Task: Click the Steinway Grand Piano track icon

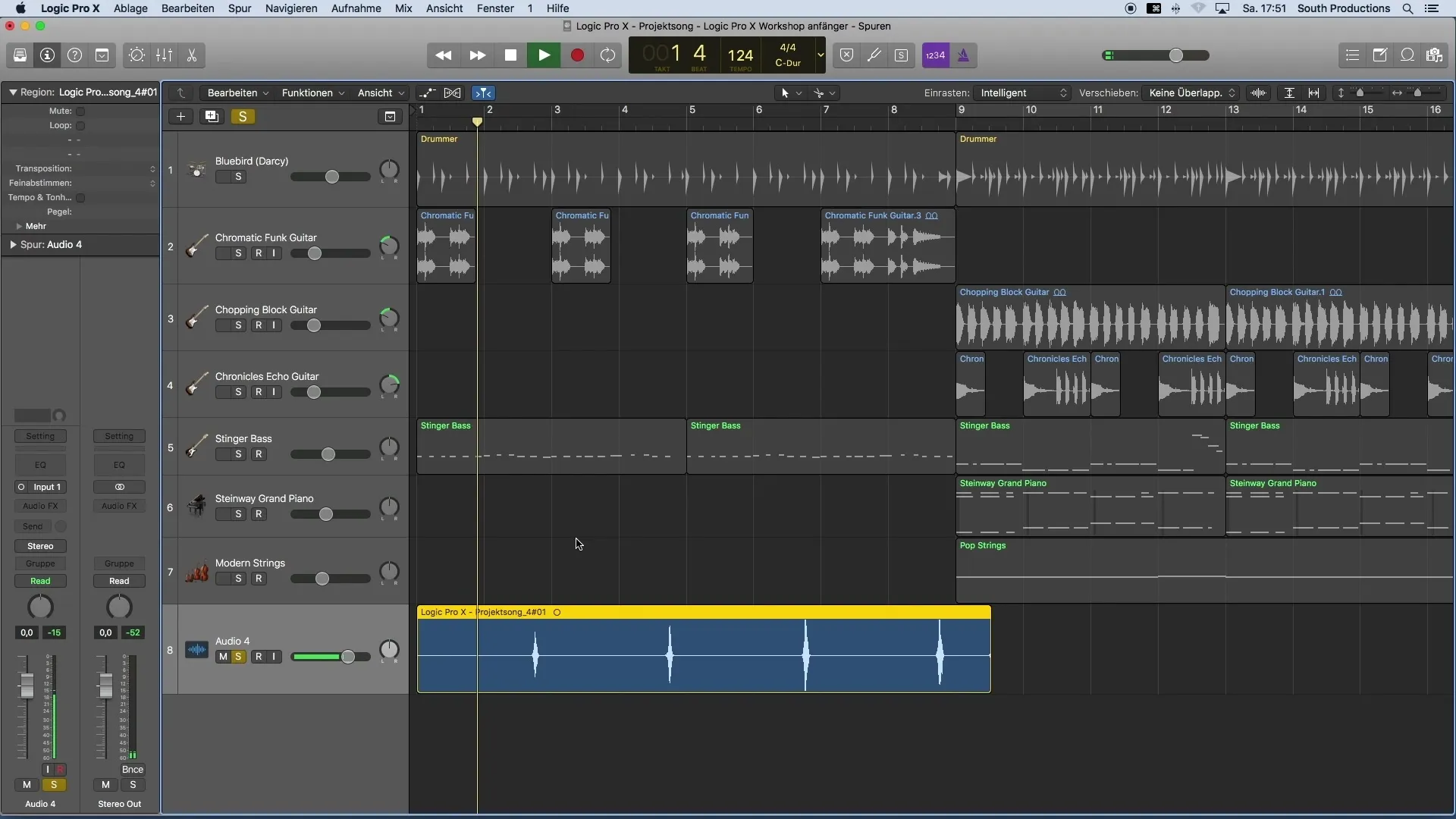Action: tap(196, 506)
